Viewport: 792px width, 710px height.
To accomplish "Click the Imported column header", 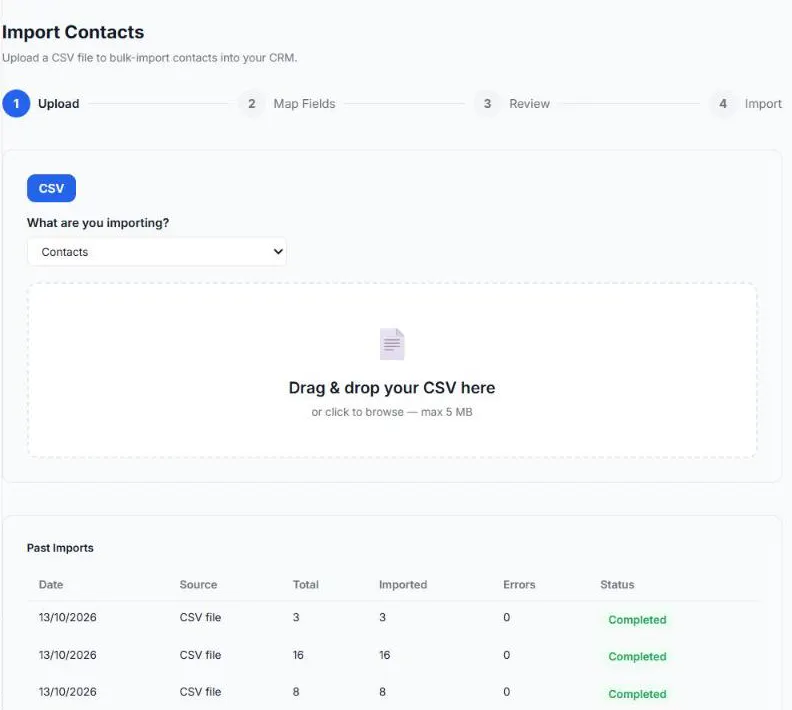I will pyautogui.click(x=403, y=584).
